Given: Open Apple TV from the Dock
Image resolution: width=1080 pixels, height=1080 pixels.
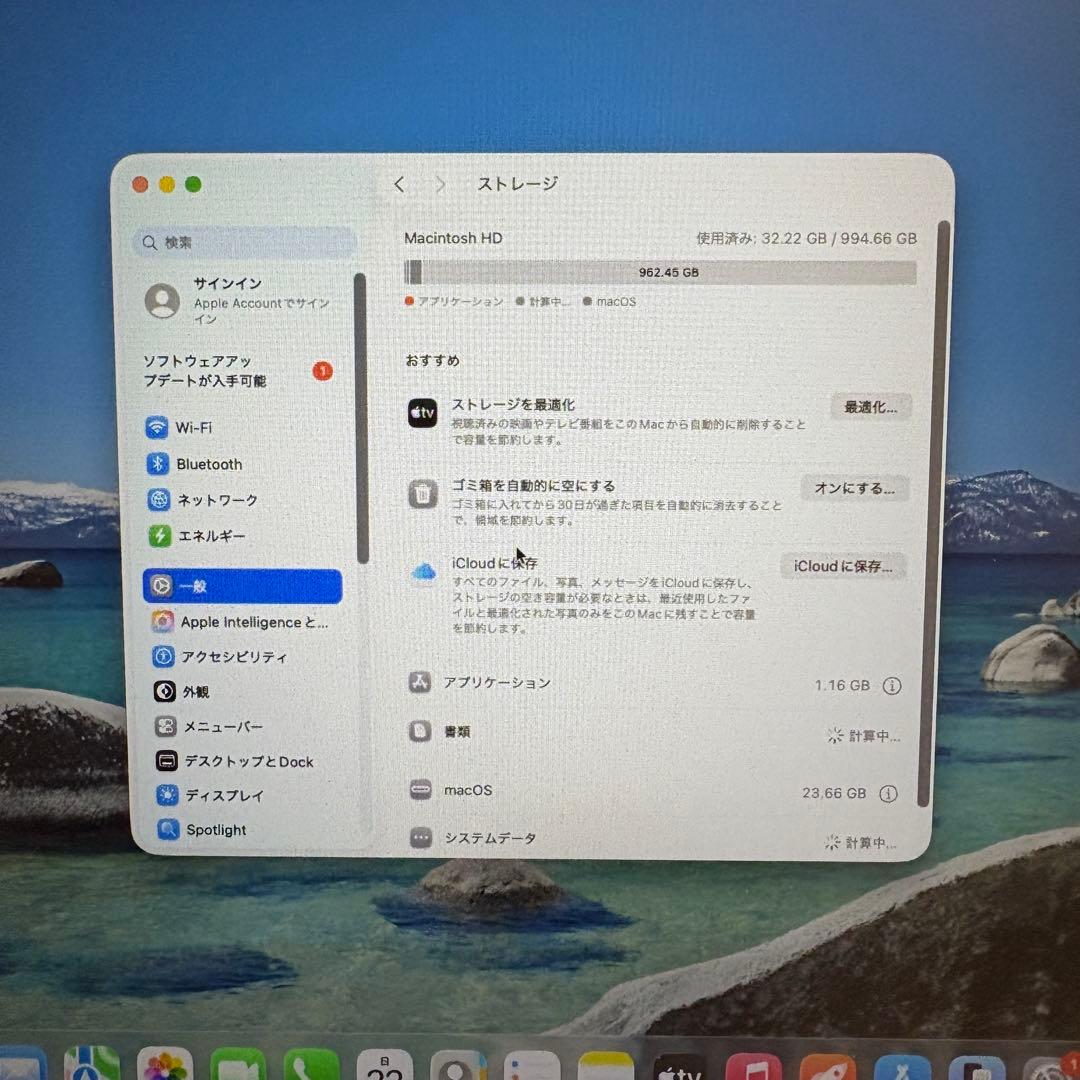Looking at the screenshot, I should coord(679,1066).
